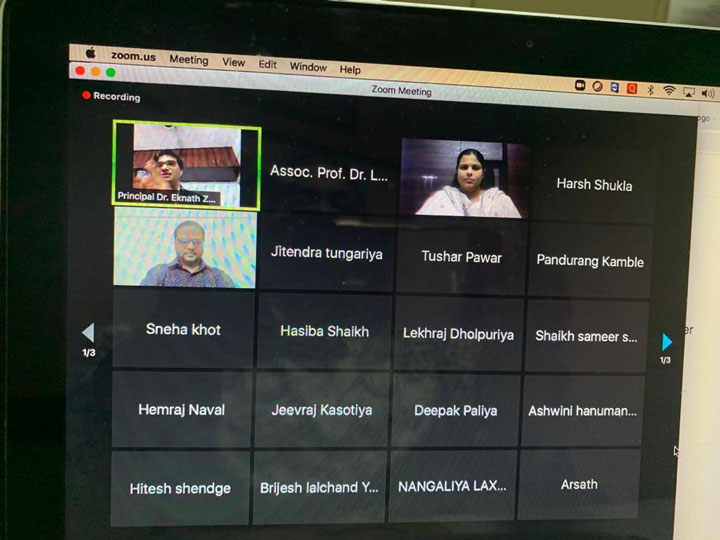
Task: Select the Harsh Shukla participant tile
Action: (594, 185)
